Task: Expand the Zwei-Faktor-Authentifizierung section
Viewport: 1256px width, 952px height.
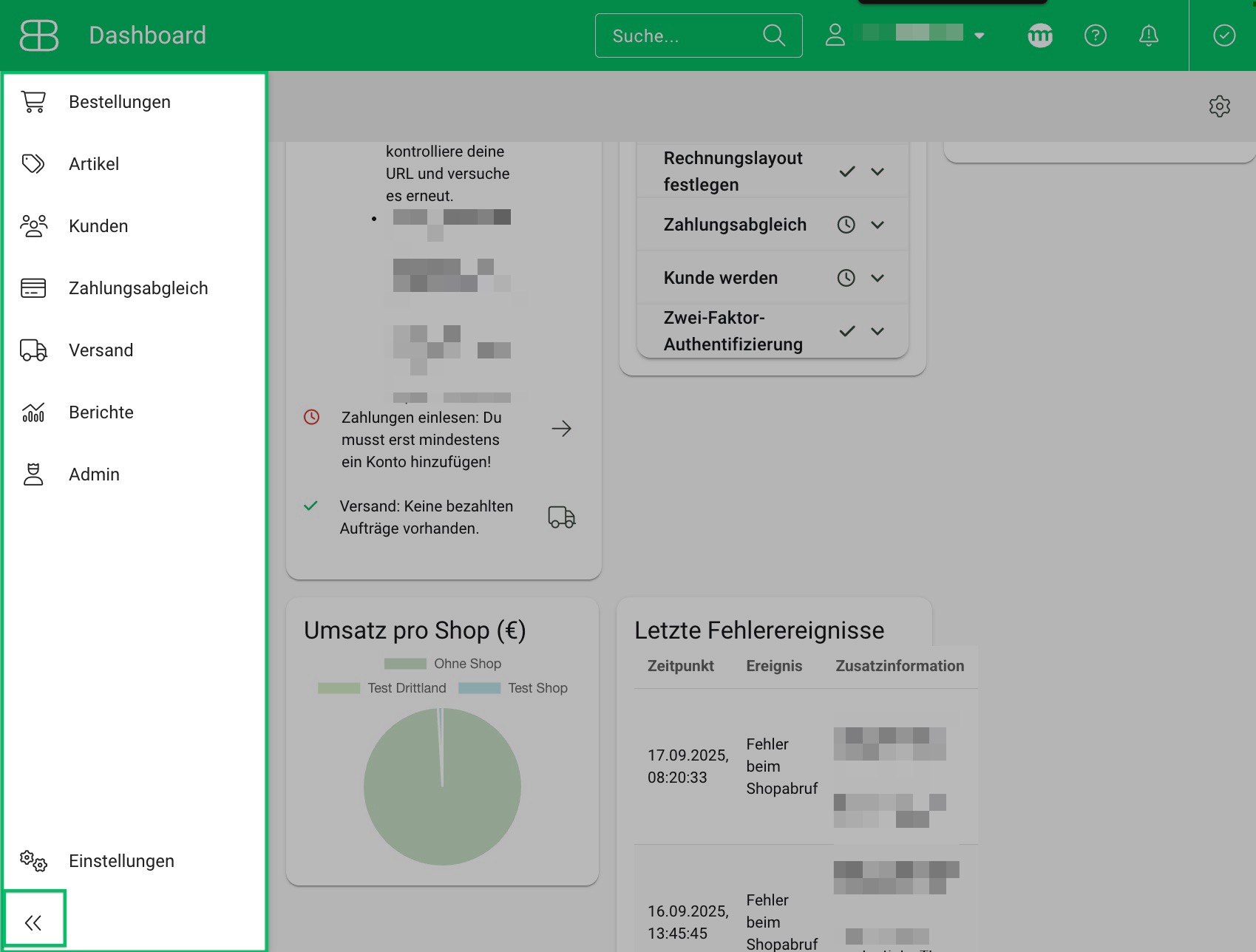Action: coord(877,331)
